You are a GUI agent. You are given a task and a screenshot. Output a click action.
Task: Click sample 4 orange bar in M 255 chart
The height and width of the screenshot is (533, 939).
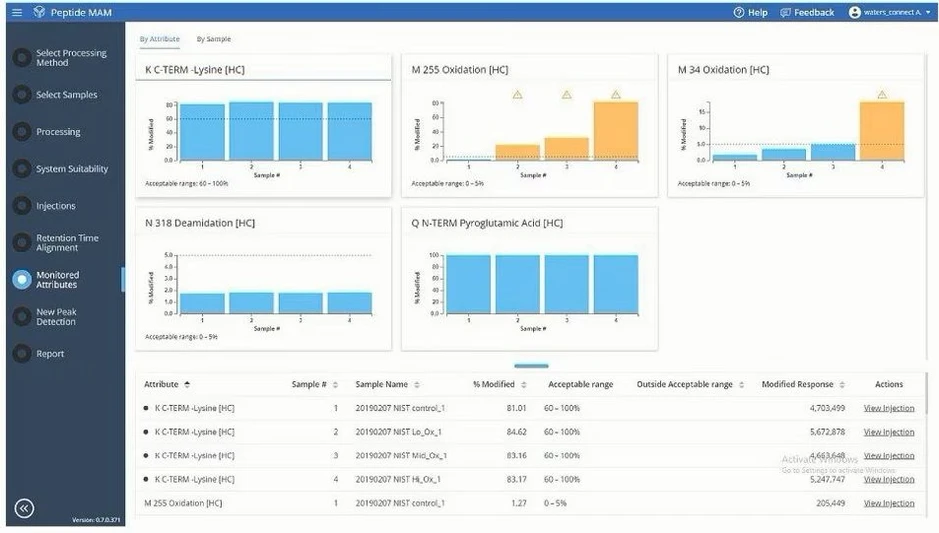click(x=616, y=131)
